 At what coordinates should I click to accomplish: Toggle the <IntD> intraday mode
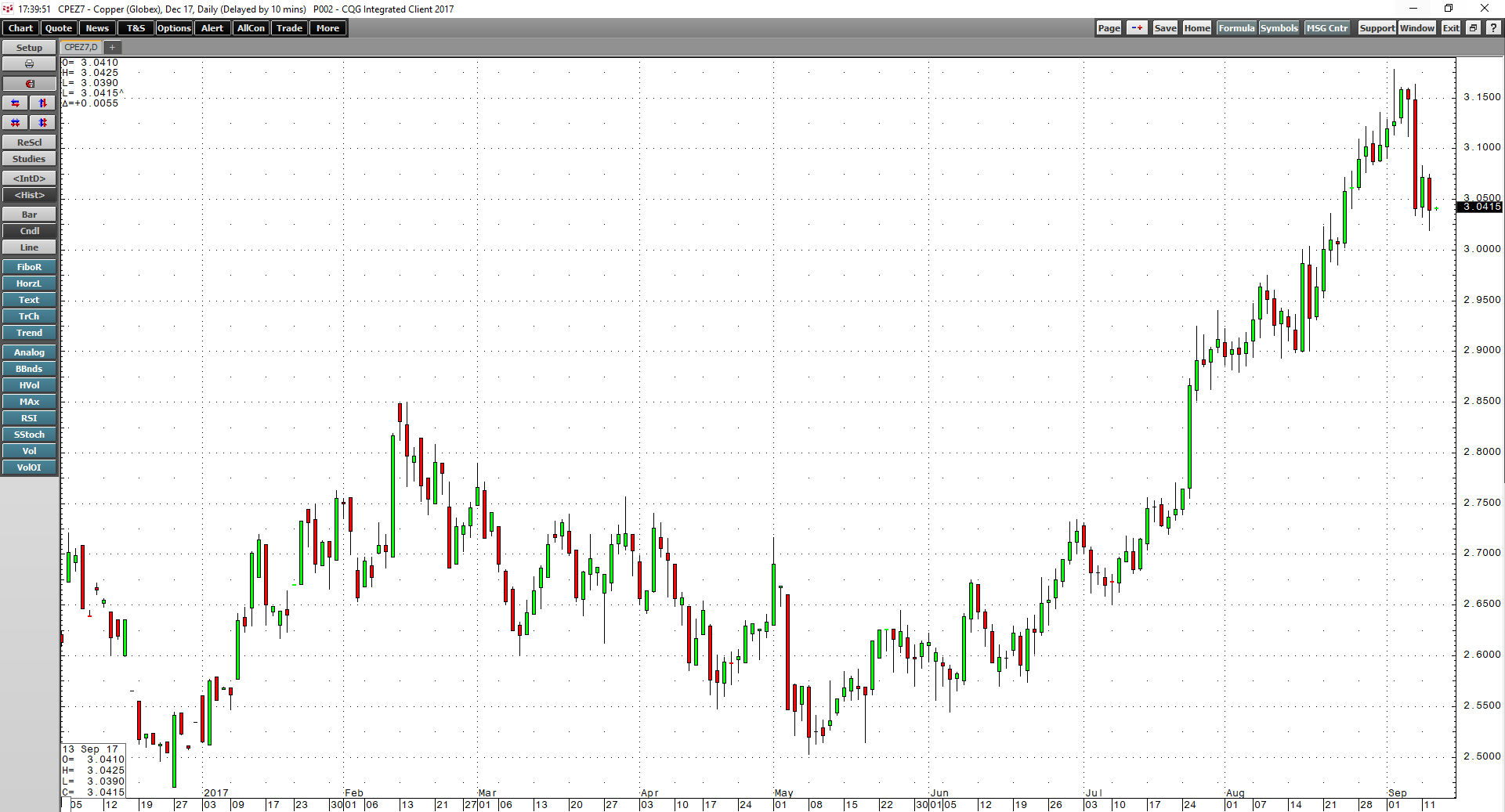pyautogui.click(x=29, y=179)
